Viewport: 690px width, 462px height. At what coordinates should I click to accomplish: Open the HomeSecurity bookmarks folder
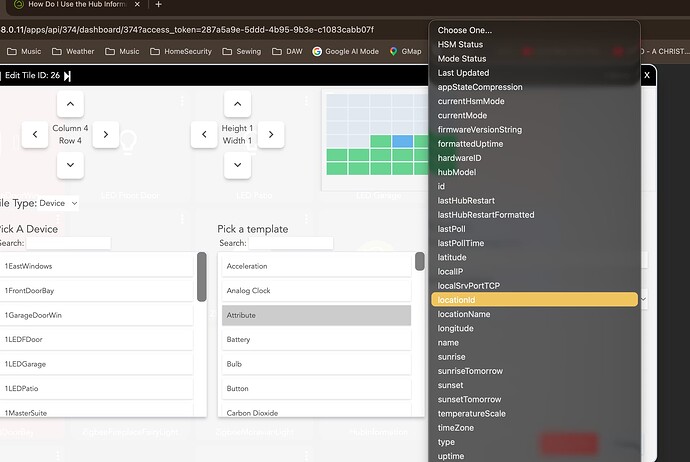click(181, 51)
